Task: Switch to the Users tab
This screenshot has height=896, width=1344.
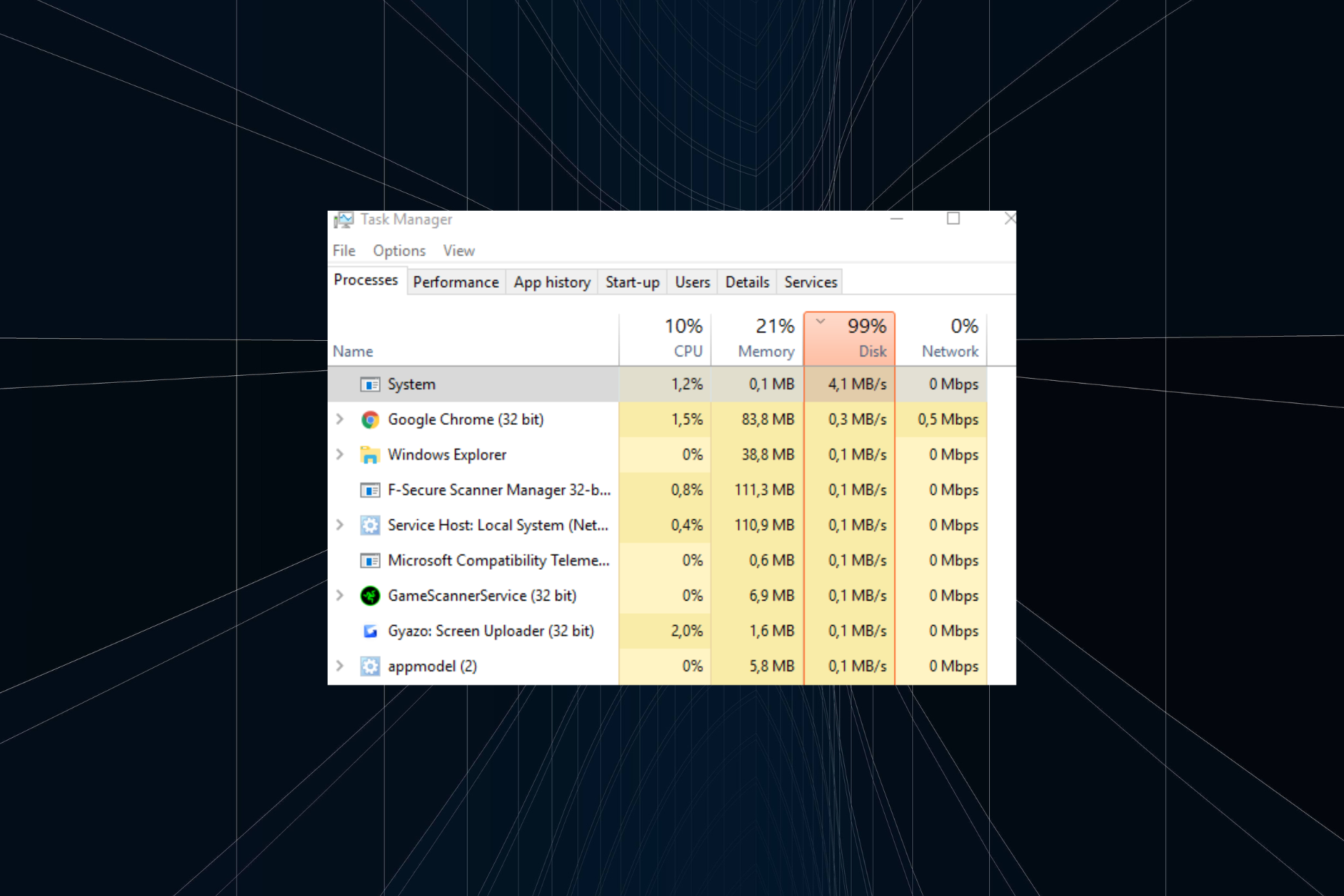Action: 692,282
